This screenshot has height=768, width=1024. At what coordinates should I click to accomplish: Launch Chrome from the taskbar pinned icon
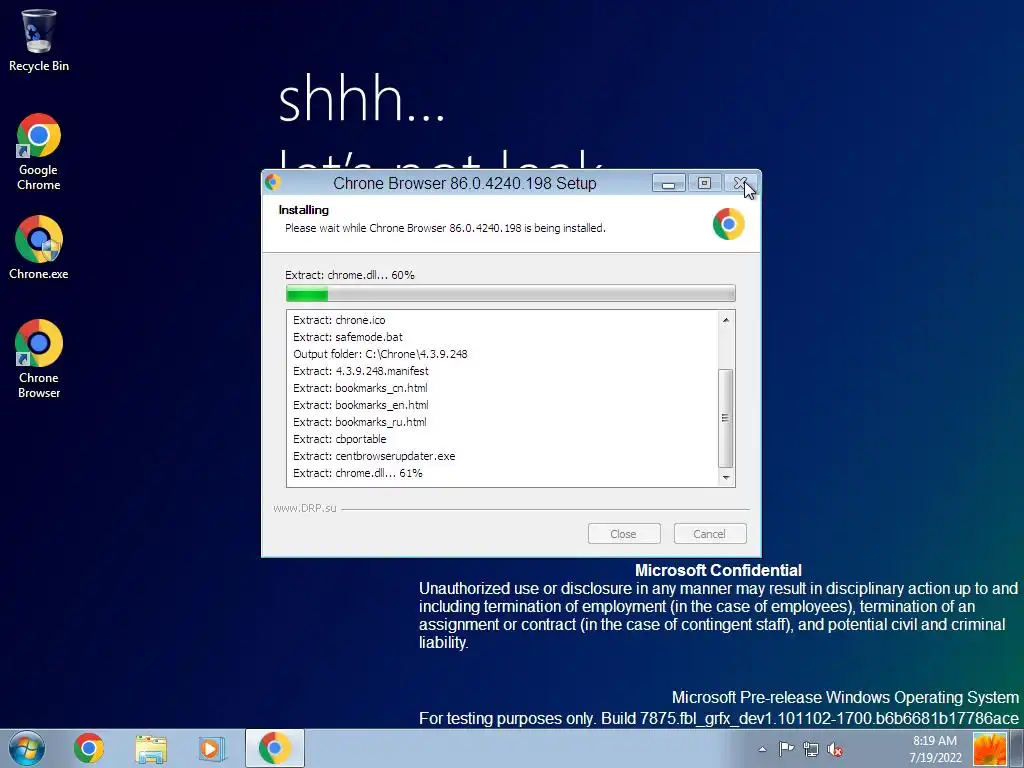click(89, 748)
